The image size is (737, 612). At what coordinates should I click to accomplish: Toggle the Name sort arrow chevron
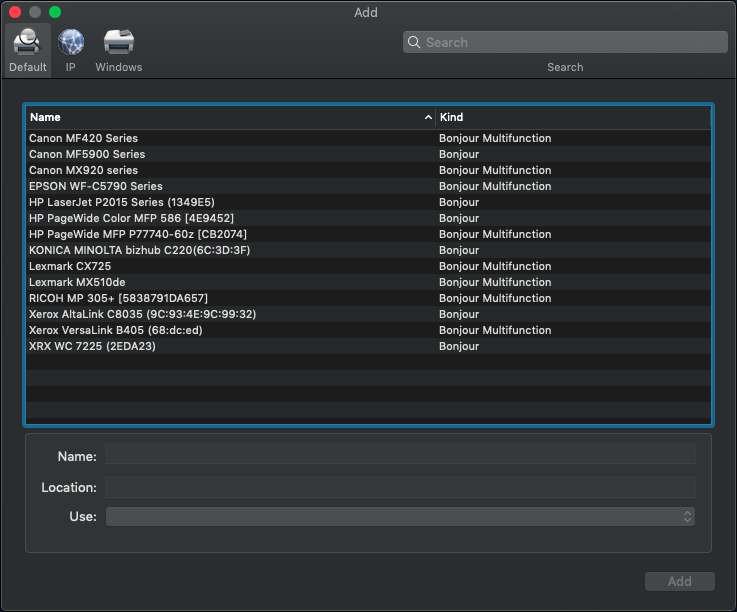[428, 117]
